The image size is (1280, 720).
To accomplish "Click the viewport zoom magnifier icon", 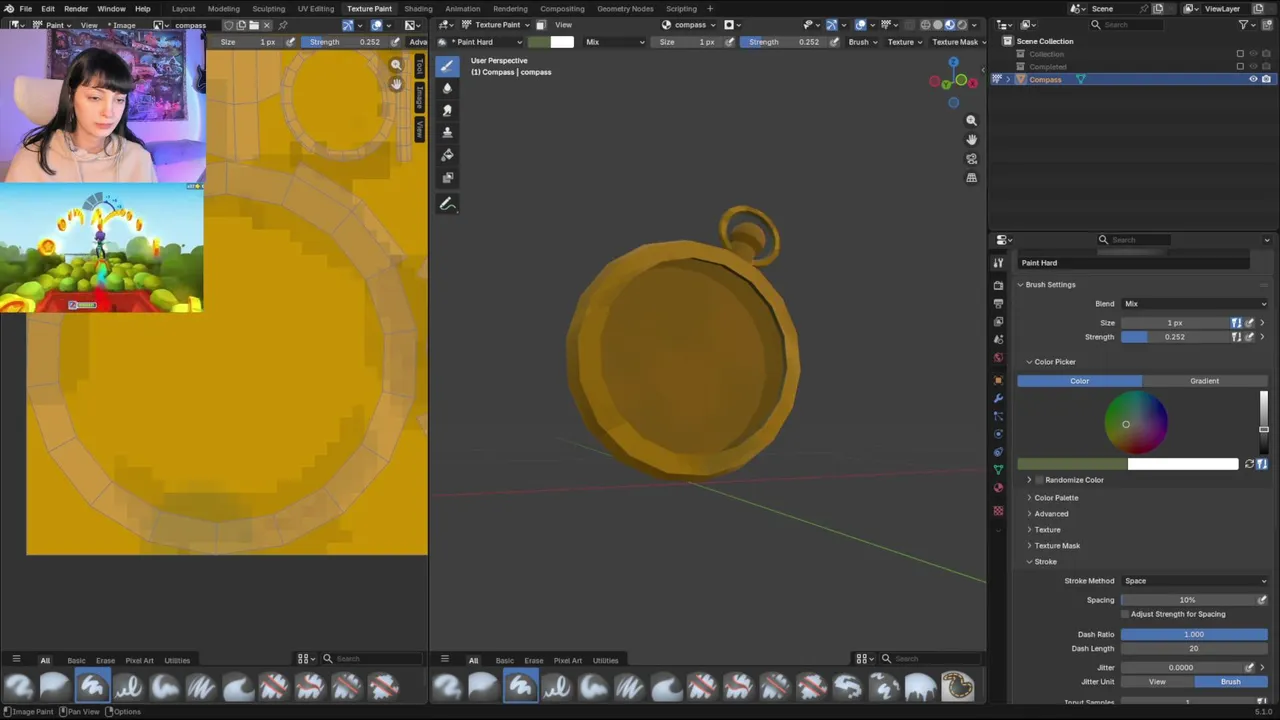I will (971, 120).
